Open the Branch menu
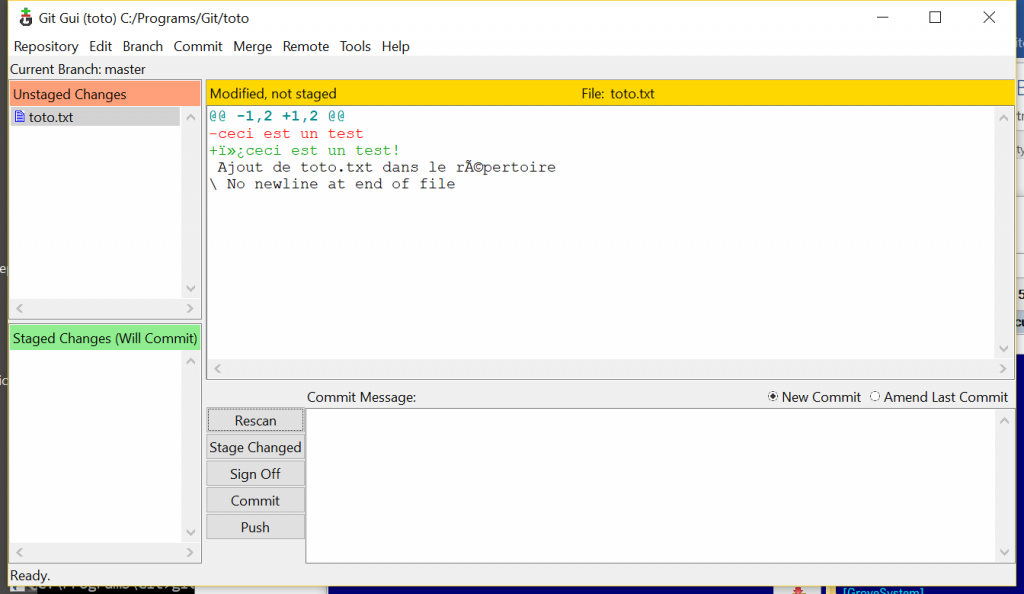This screenshot has width=1024, height=594. click(142, 46)
